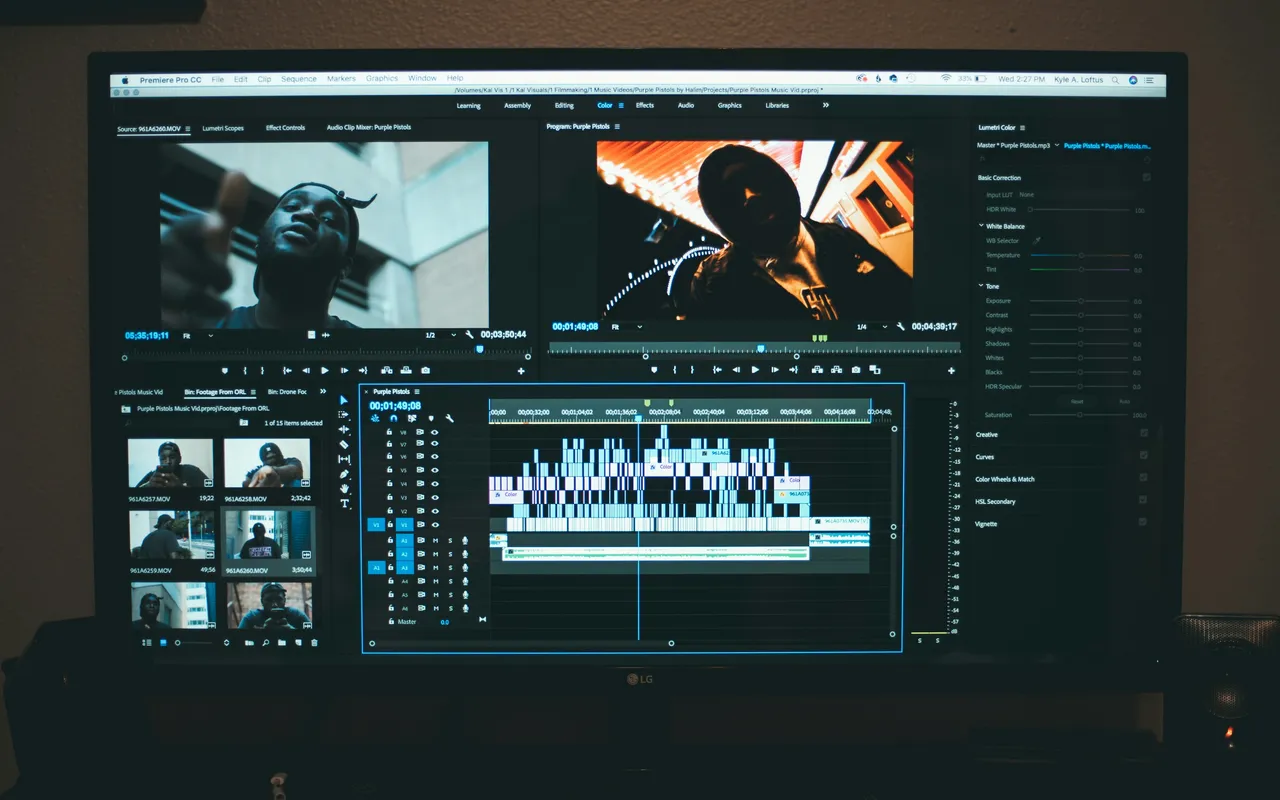Adjust the Exposure slider
This screenshot has width=1280, height=800.
[x=1080, y=300]
